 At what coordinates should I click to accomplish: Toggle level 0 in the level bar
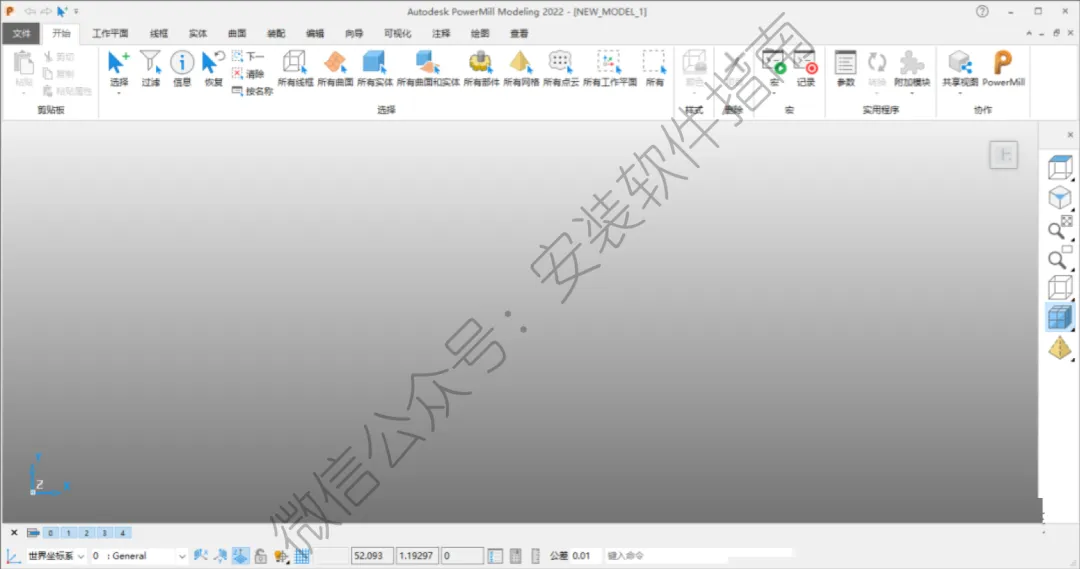[50, 532]
